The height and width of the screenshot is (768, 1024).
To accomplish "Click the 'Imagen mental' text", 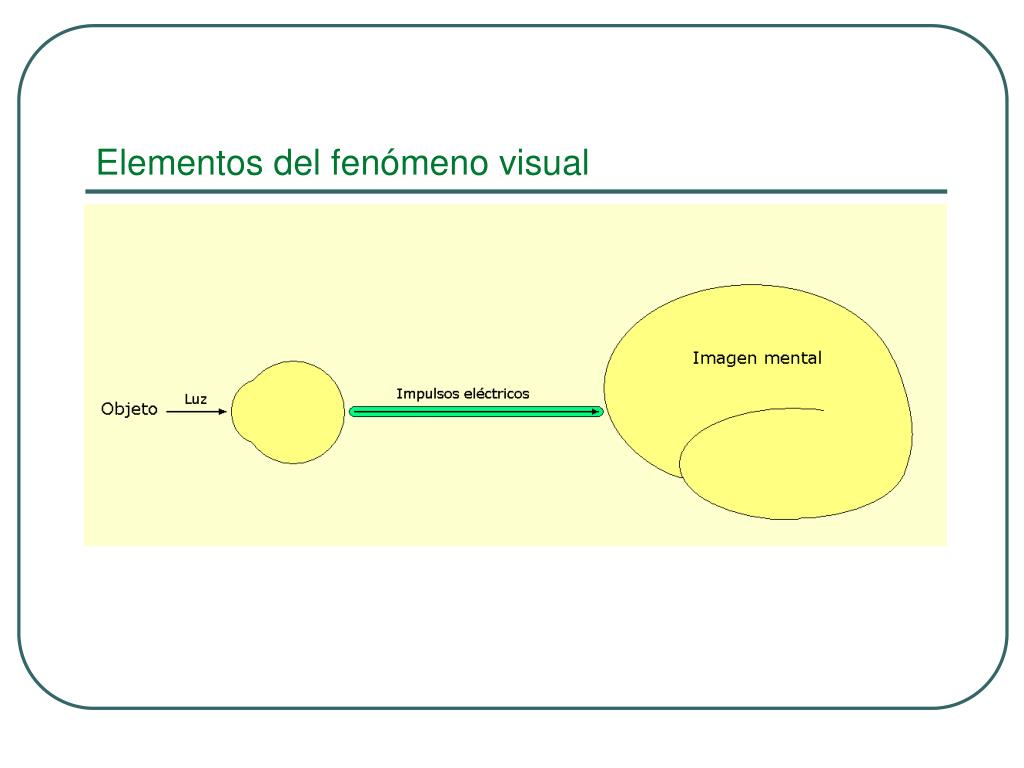I will tap(757, 358).
